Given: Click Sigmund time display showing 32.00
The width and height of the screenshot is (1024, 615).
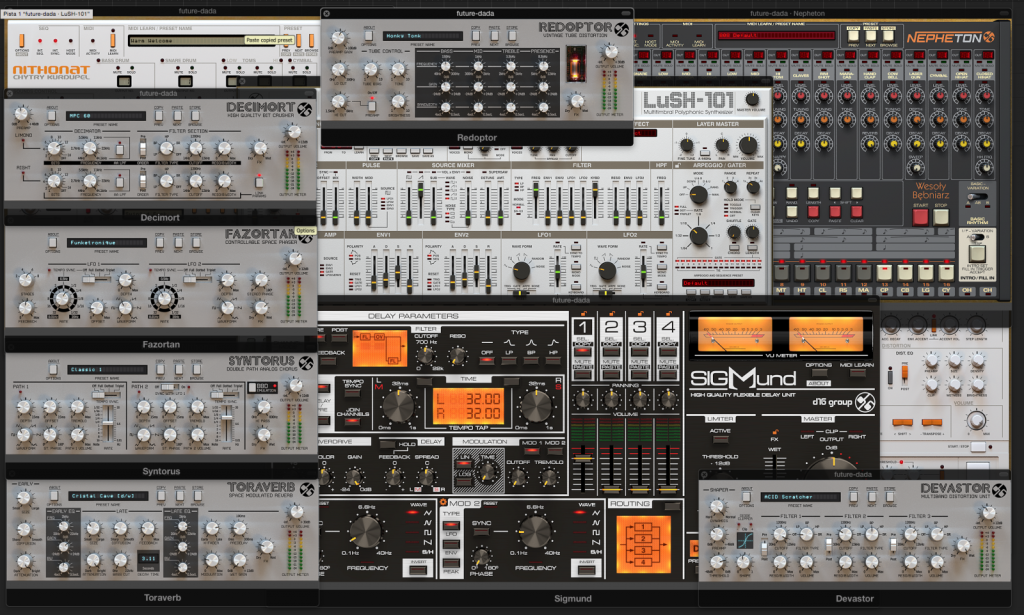Looking at the screenshot, I should (x=468, y=406).
